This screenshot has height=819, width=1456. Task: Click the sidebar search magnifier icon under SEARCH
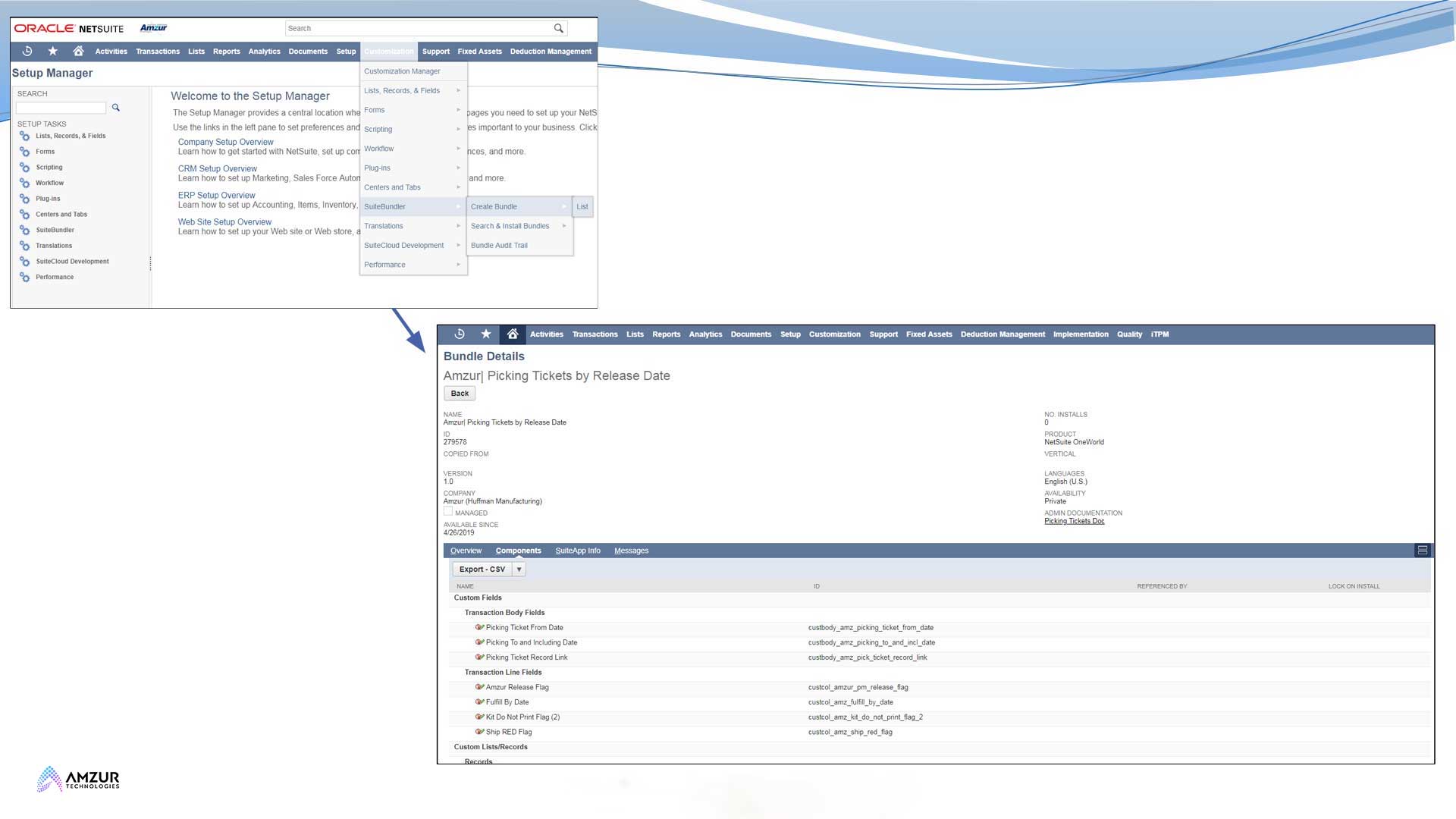pos(116,108)
